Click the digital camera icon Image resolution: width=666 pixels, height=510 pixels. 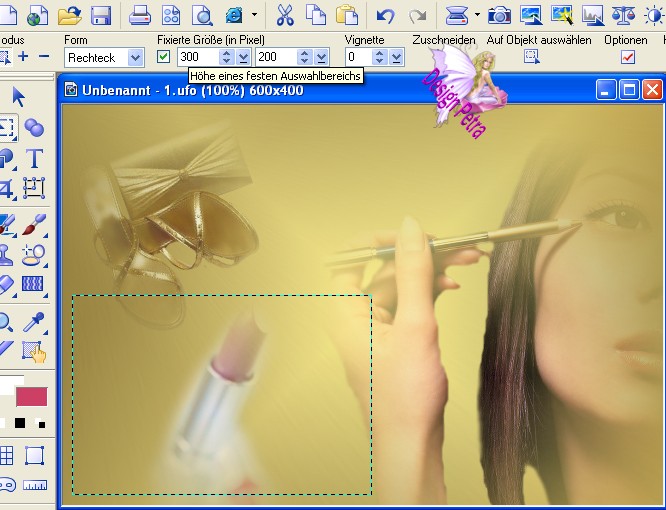(500, 16)
